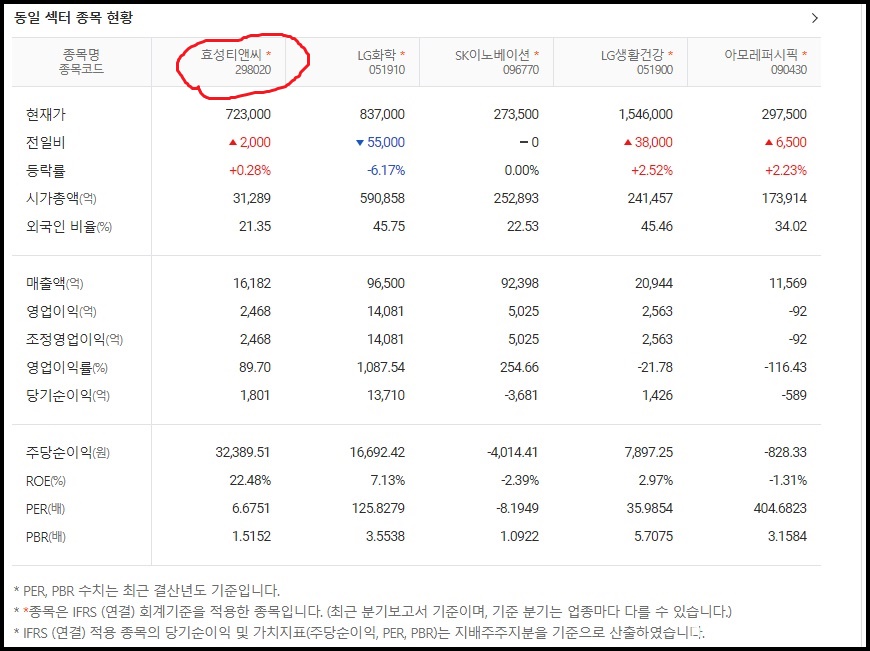Click the 동일 섹터 종목 현황 title
This screenshot has width=870, height=651.
(73, 18)
